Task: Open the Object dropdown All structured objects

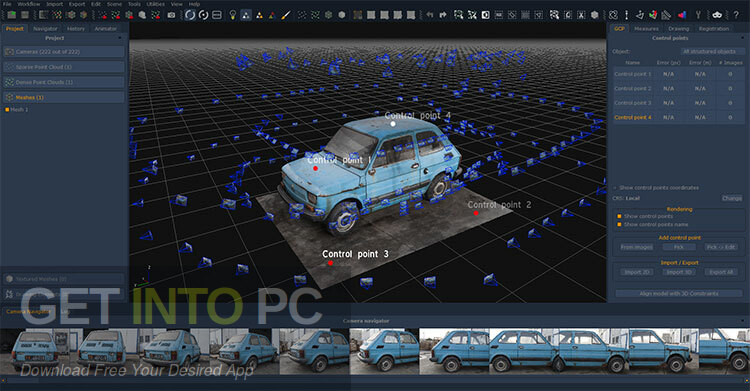Action: [712, 51]
